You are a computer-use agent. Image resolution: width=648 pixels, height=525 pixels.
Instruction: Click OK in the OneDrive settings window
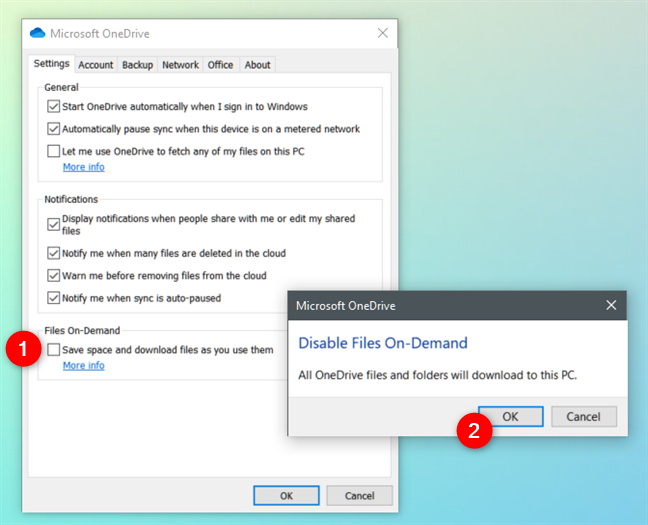(286, 496)
